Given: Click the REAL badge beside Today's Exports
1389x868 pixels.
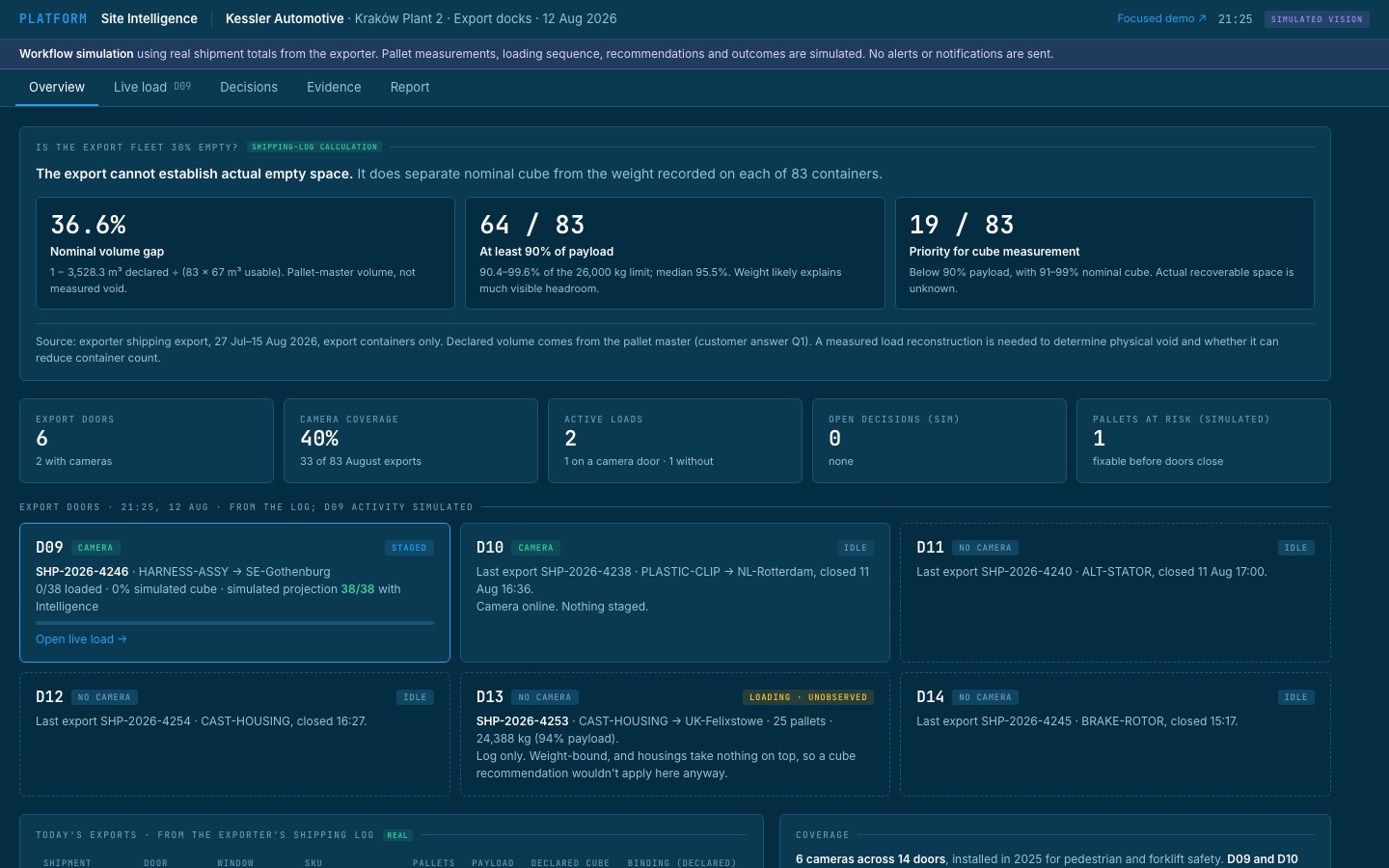Looking at the screenshot, I should pos(397,835).
